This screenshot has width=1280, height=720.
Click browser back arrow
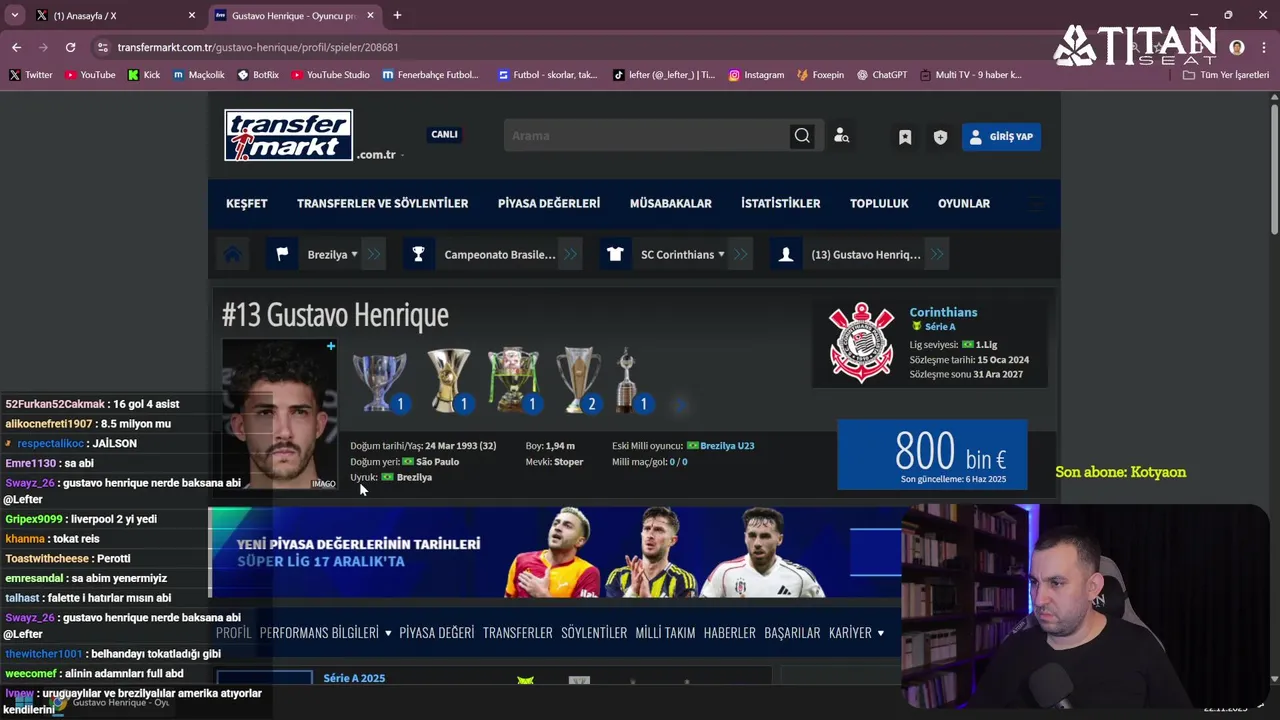(16, 47)
